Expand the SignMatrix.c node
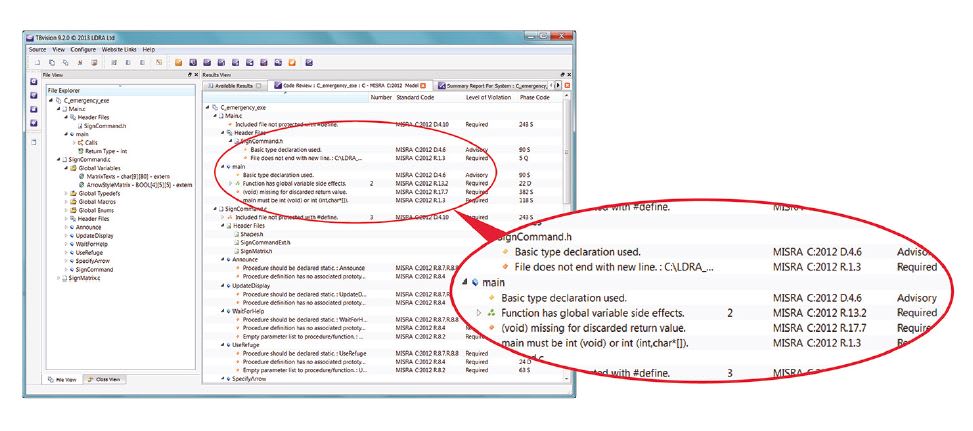 point(58,278)
